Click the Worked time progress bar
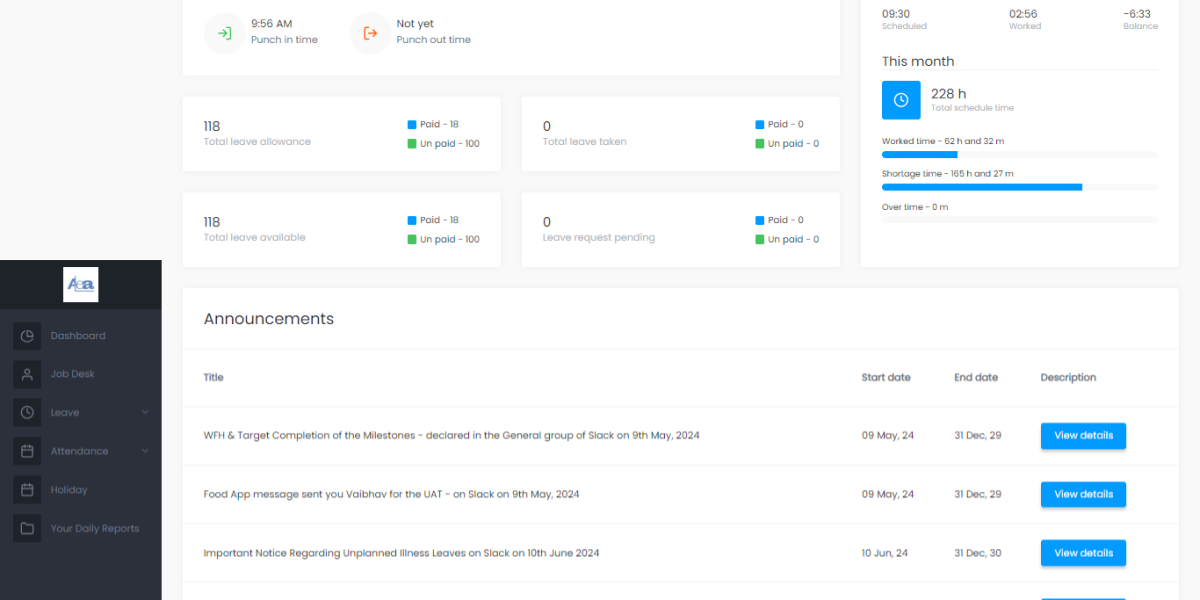1200x600 pixels. [x=1018, y=155]
